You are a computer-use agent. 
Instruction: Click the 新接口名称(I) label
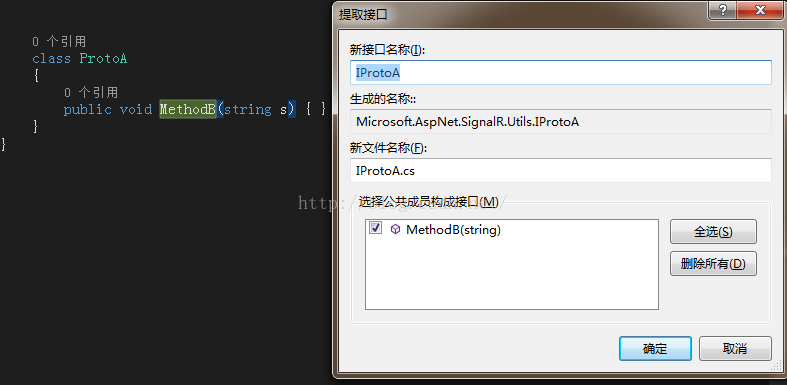pyautogui.click(x=387, y=50)
